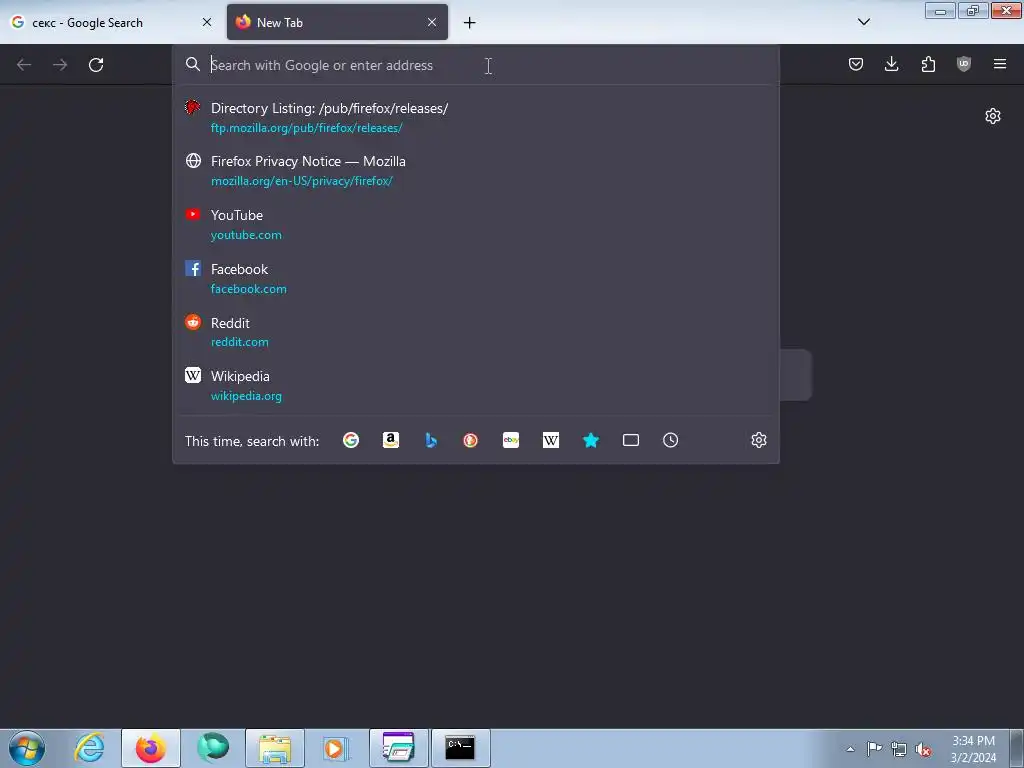This screenshot has height=768, width=1024.
Task: Open File Explorer folder on taskbar
Action: (x=275, y=748)
